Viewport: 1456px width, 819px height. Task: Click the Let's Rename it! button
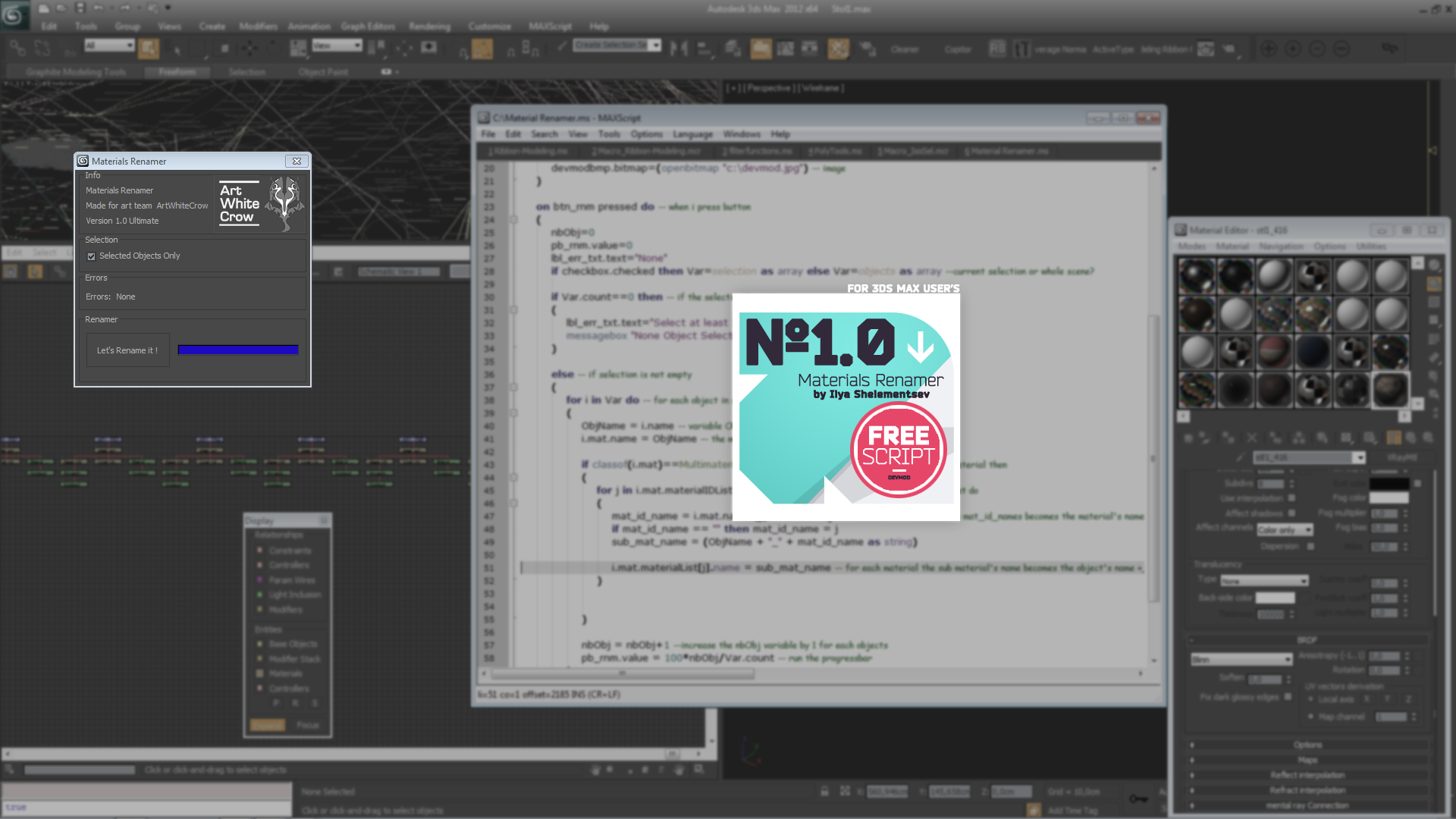coord(127,350)
